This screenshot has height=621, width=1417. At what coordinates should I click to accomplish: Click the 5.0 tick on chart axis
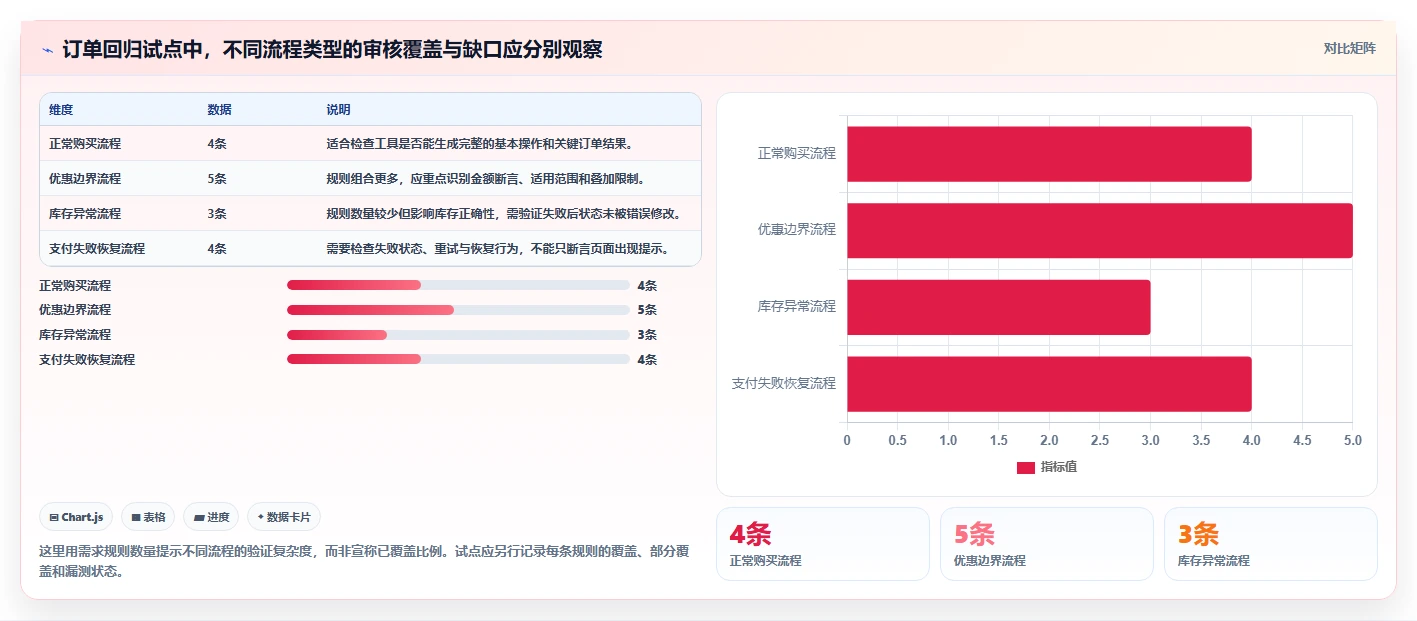coord(1352,440)
